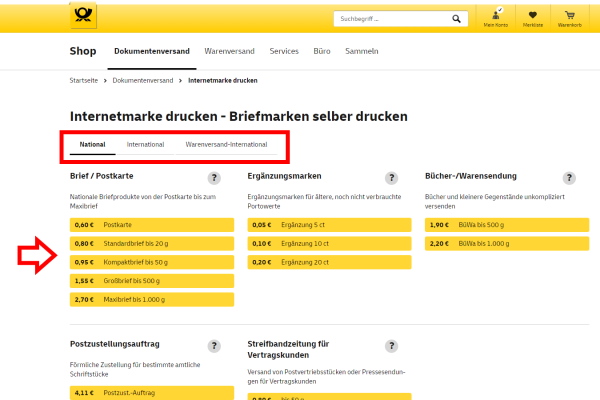
Task: Select Maxibrief bis 1.000 g
Action: point(152,300)
